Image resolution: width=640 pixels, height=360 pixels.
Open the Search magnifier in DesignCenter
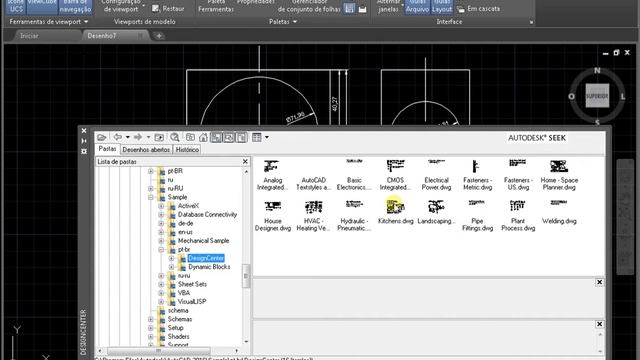click(x=175, y=138)
